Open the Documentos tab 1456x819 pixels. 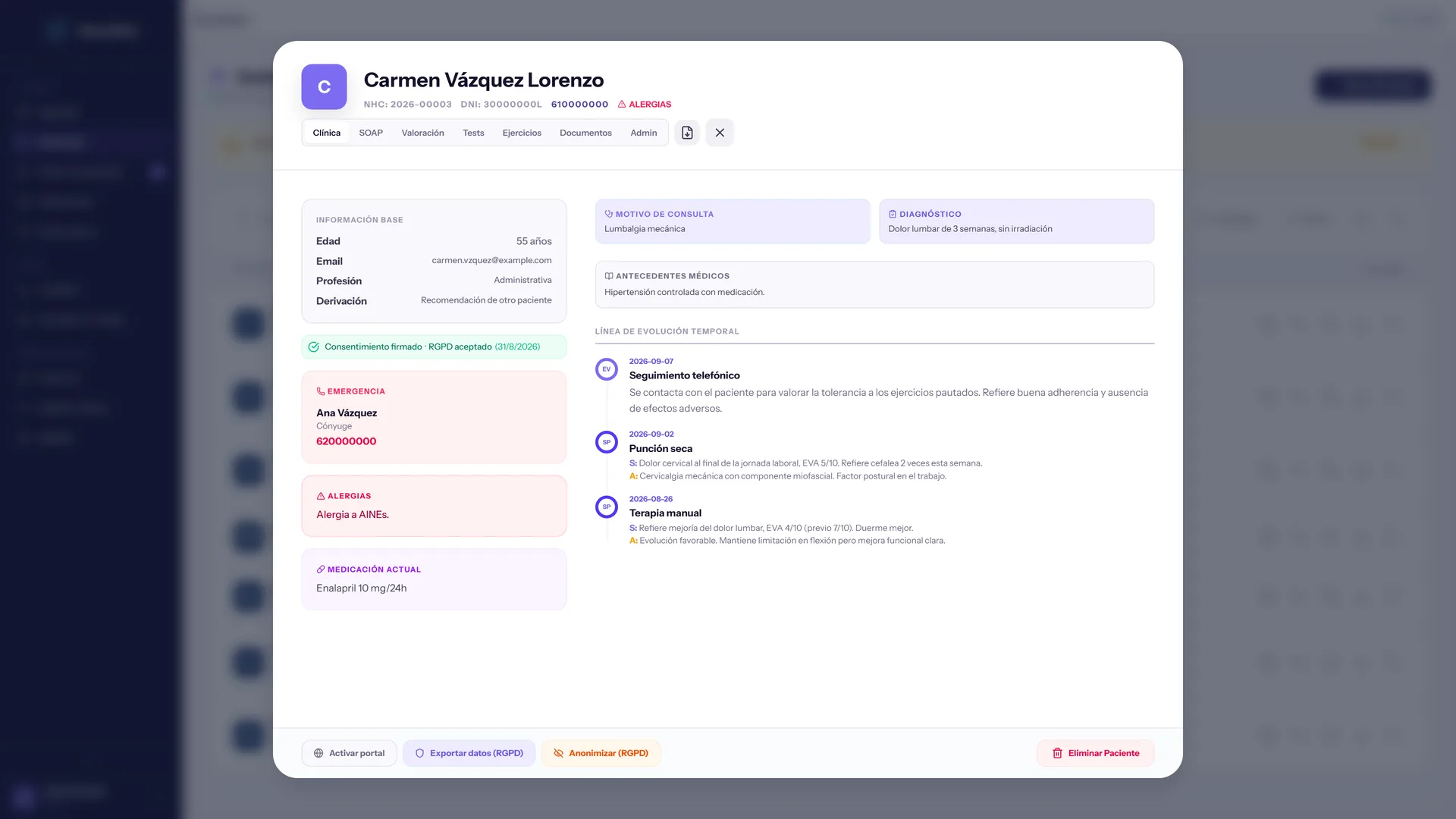coord(585,133)
